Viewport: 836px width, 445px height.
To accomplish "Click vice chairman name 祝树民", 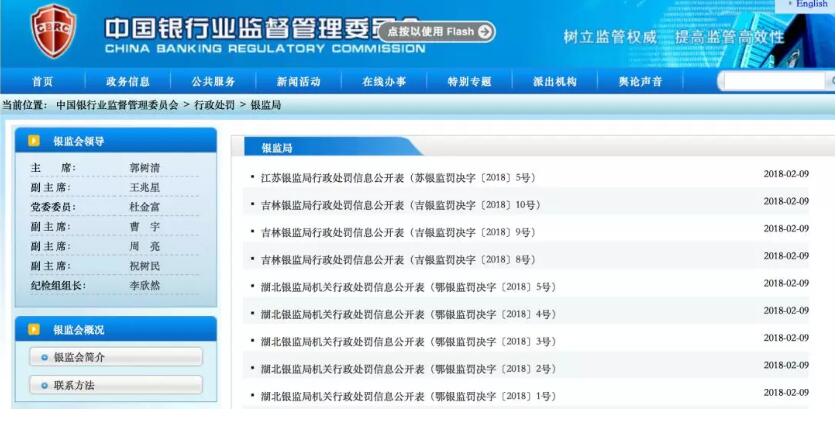I will coord(144,266).
